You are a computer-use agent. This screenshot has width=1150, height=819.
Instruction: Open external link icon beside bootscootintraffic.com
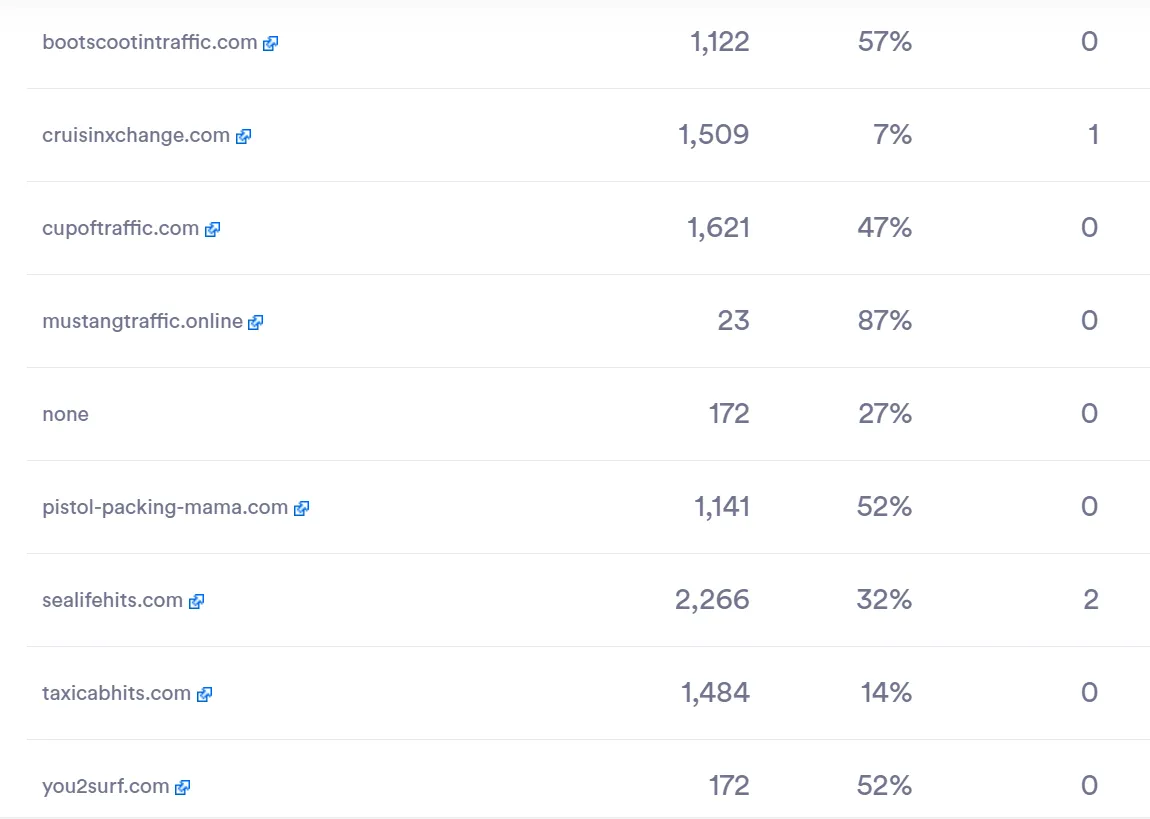tap(271, 43)
